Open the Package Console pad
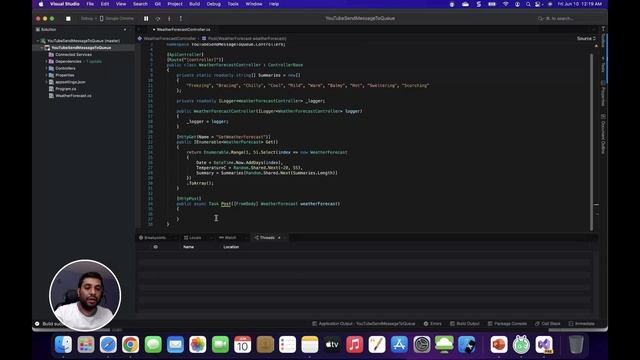Image resolution: width=640 pixels, height=360 pixels. 507,324
